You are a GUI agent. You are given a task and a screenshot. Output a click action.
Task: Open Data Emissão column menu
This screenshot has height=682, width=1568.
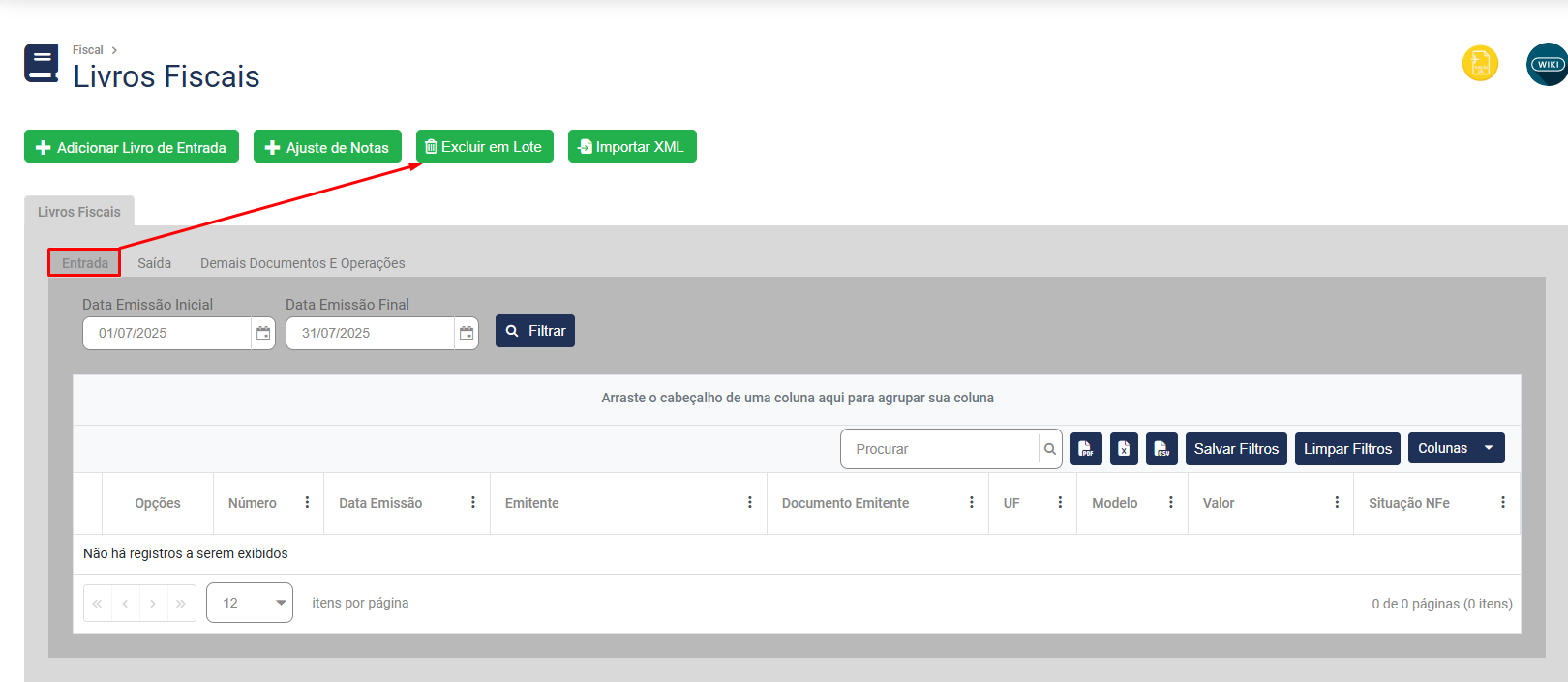point(473,502)
